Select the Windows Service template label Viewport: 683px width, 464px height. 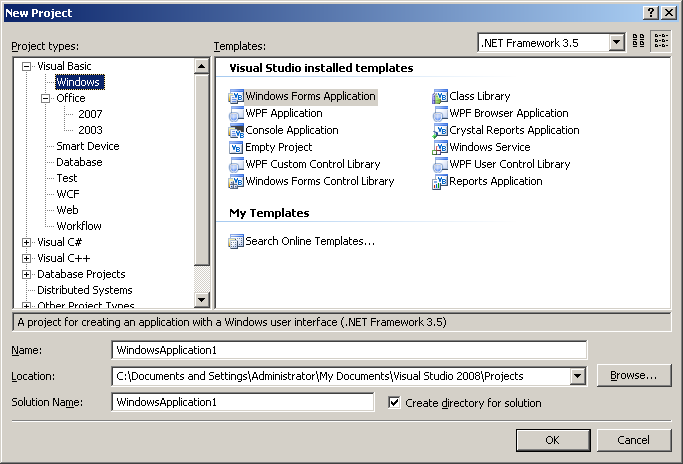pyautogui.click(x=490, y=147)
